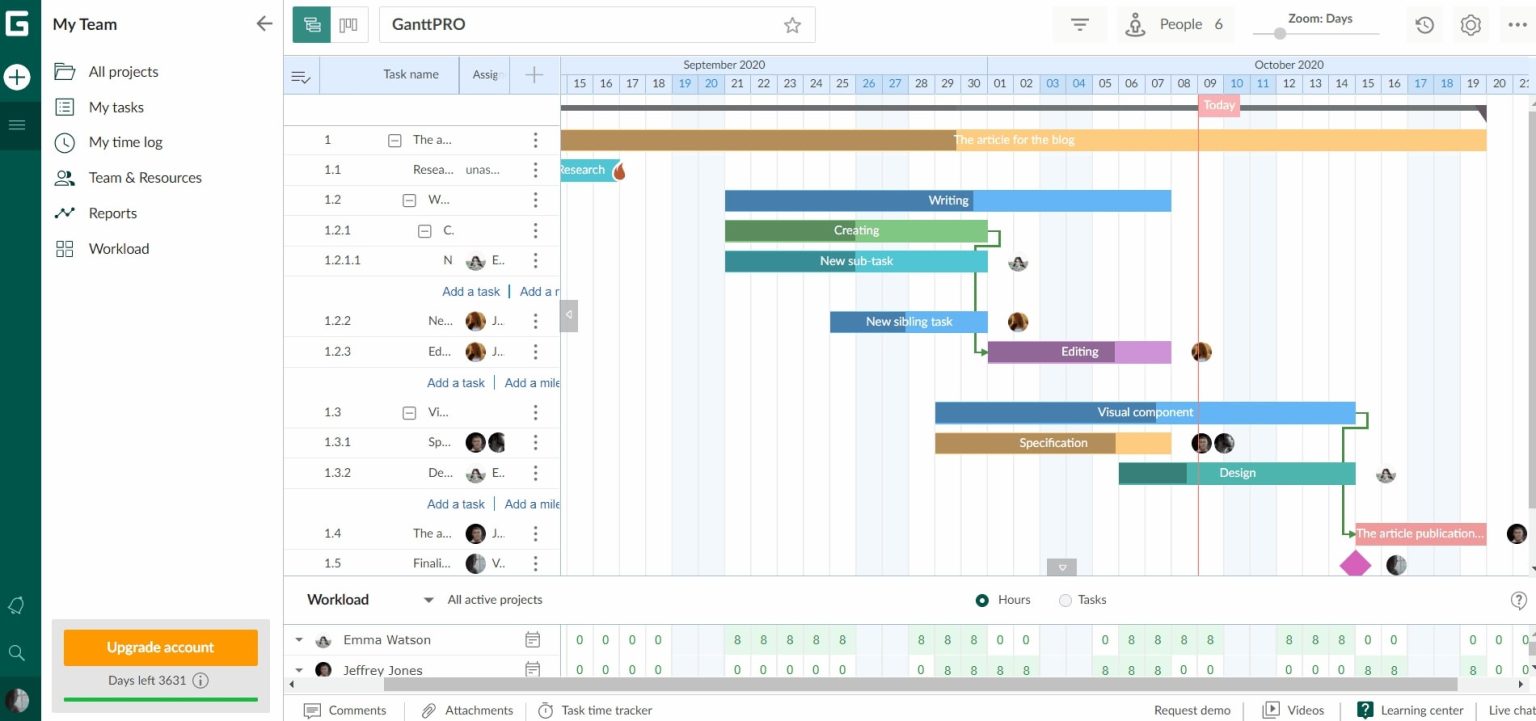Click the add column plus icon
Image resolution: width=1536 pixels, height=721 pixels.
coord(534,74)
